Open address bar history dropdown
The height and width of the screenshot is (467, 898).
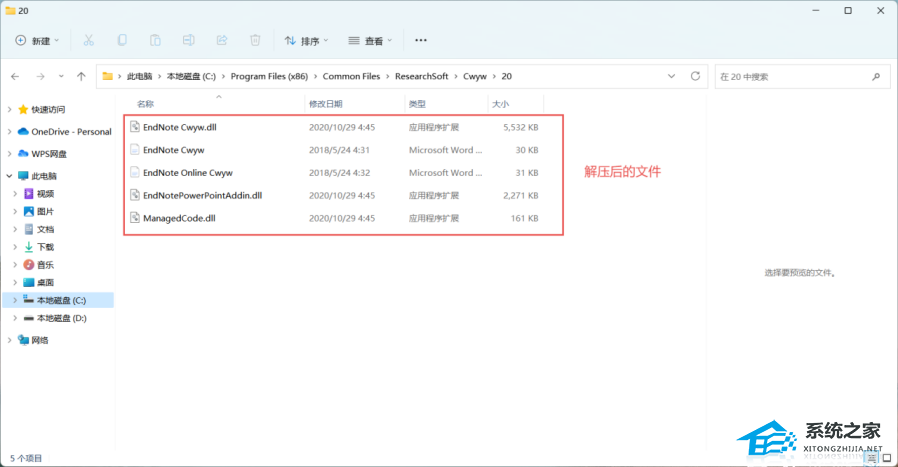point(671,76)
